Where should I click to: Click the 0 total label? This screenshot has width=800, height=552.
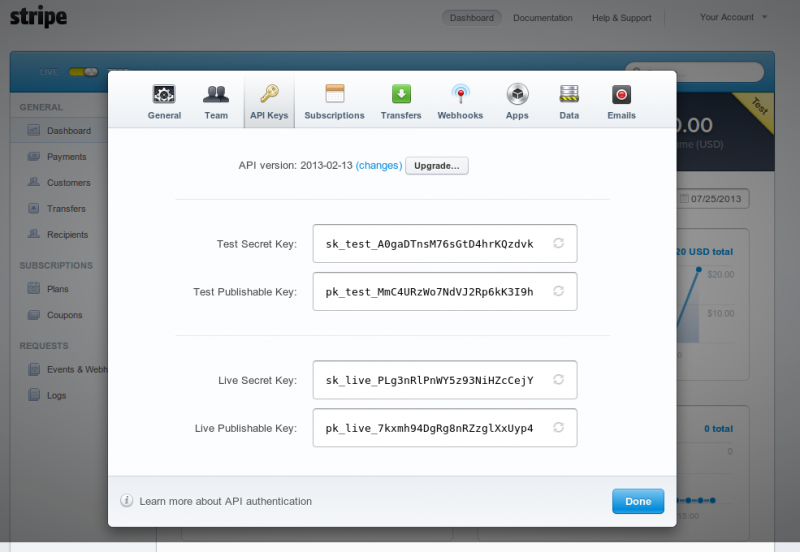coord(718,429)
